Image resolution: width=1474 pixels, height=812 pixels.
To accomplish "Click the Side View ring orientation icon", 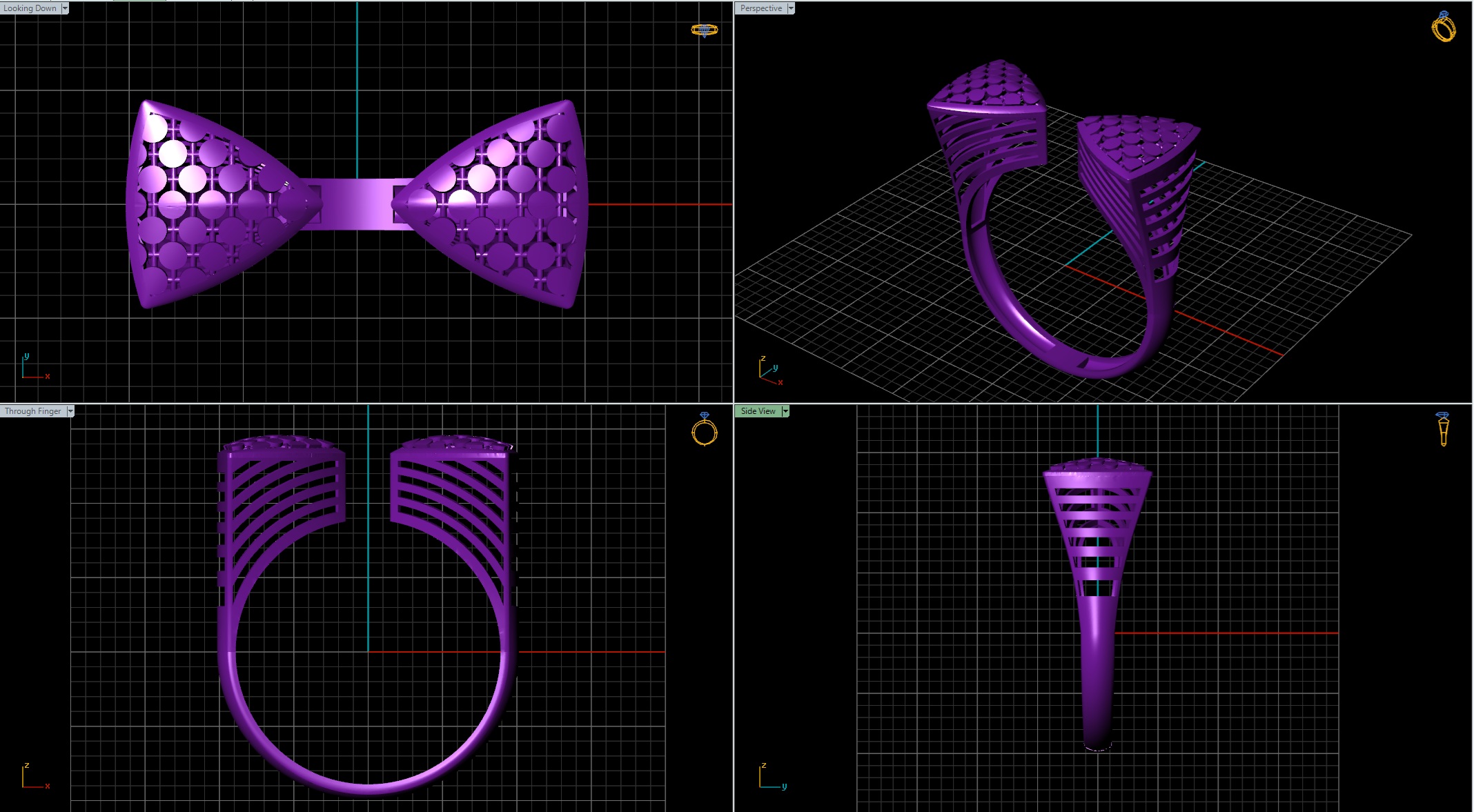I will click(1443, 429).
